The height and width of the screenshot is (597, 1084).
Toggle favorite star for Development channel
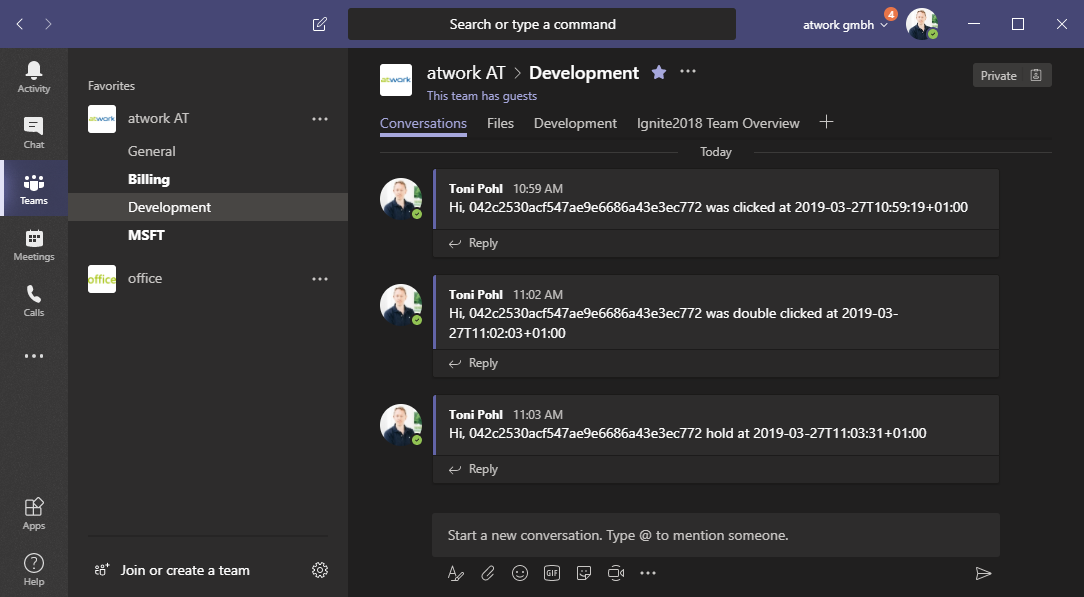[x=659, y=72]
